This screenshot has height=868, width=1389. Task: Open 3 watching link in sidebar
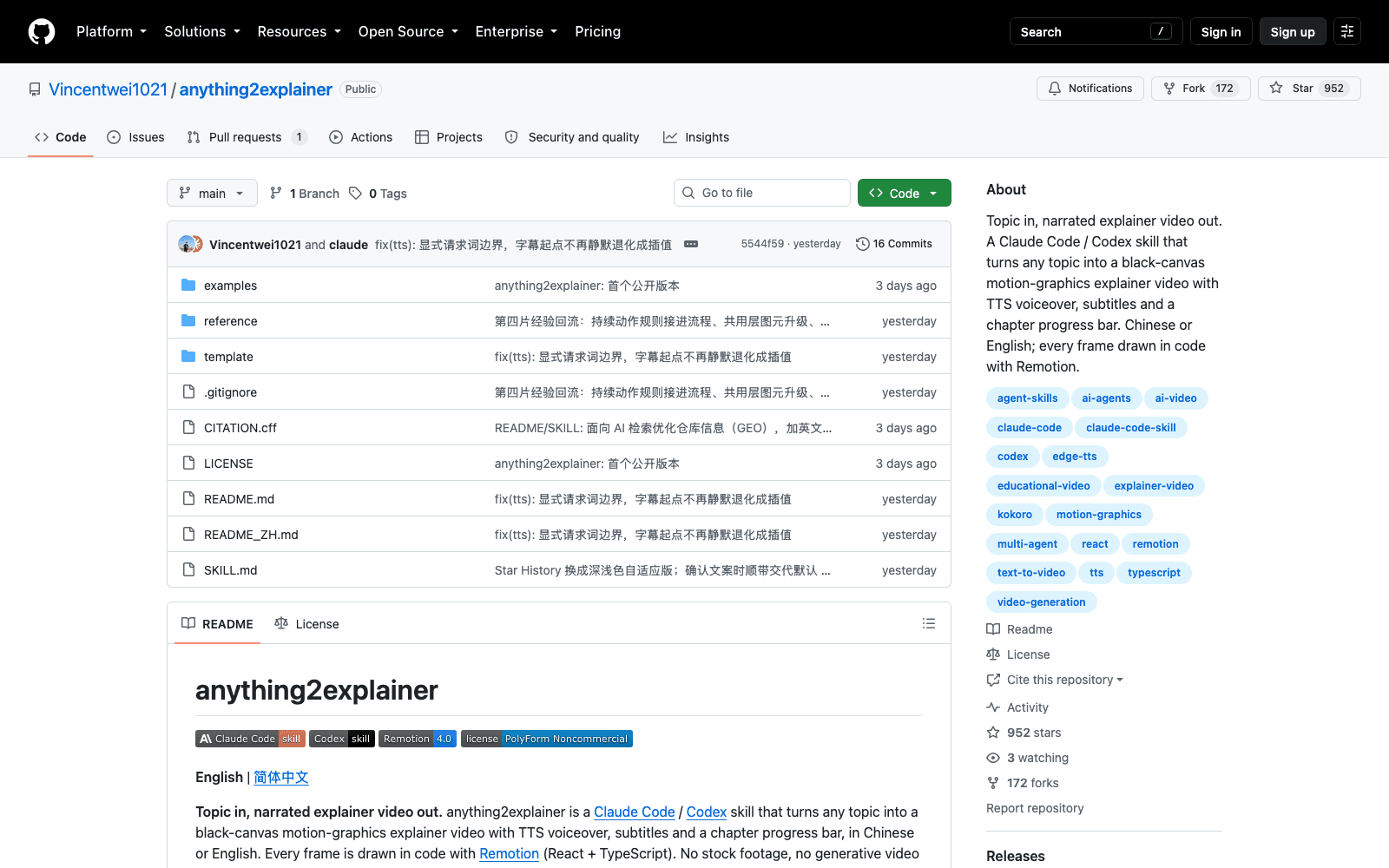click(x=1027, y=758)
